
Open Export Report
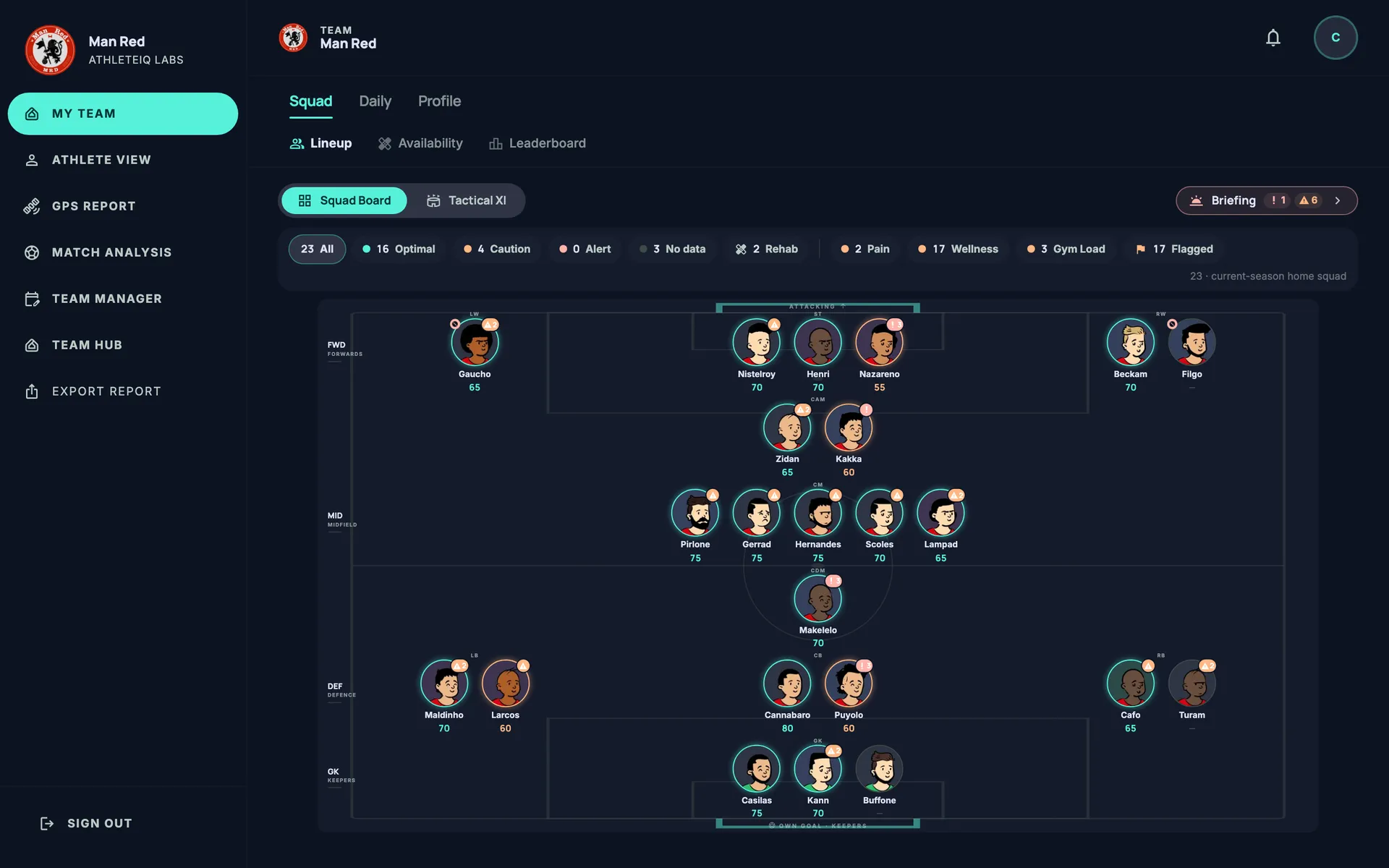coord(123,391)
